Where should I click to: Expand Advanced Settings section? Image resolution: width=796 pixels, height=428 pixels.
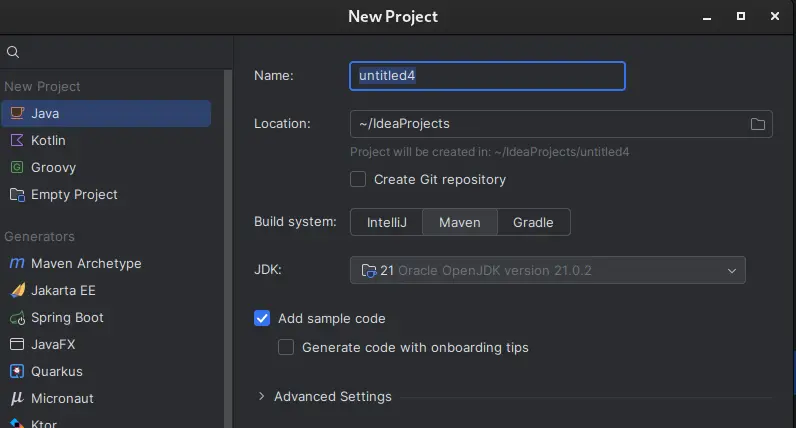tap(261, 396)
